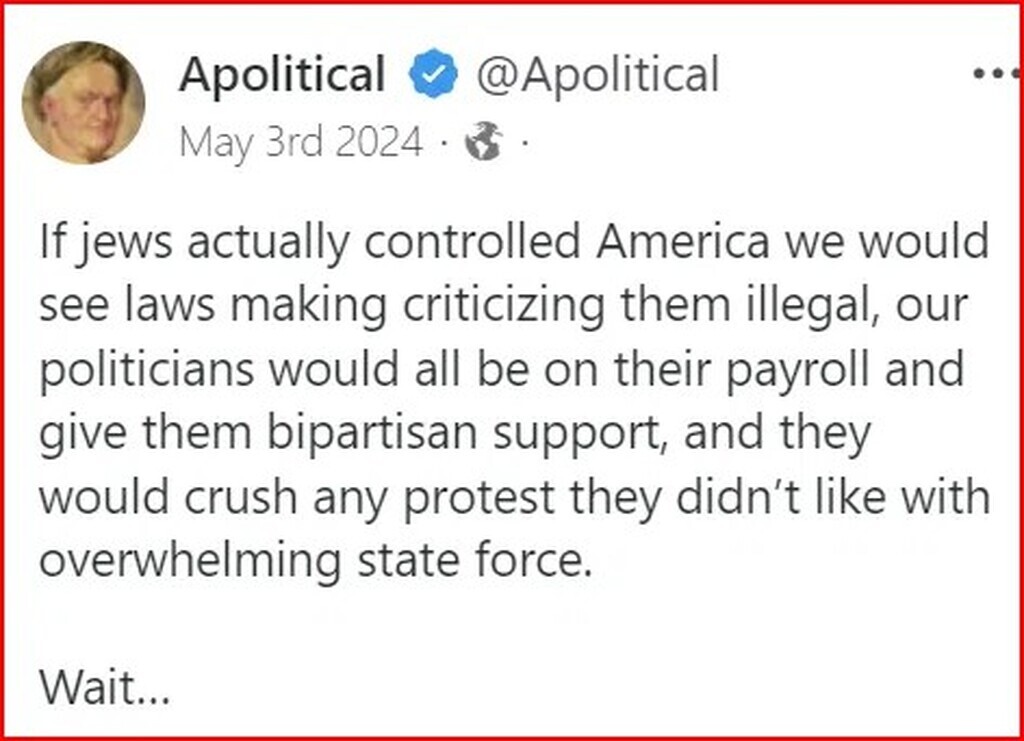This screenshot has height=741, width=1024.
Task: Click the "May 3rd 2024" timestamp
Action: click(301, 144)
